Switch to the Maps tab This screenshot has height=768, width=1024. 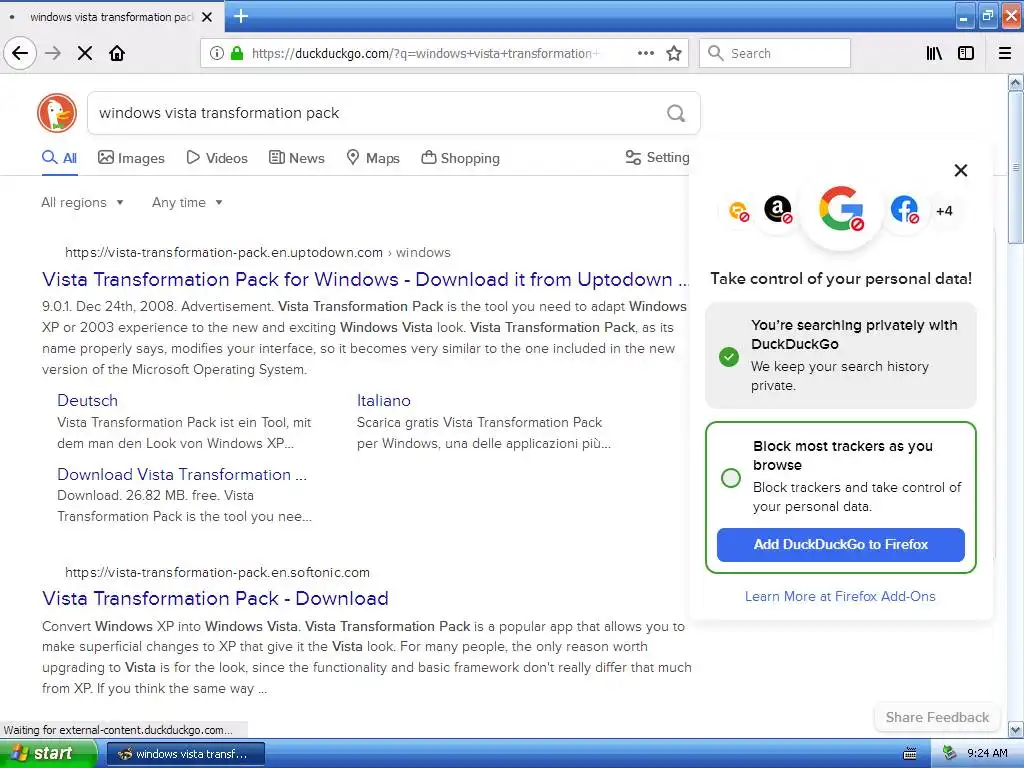(373, 158)
